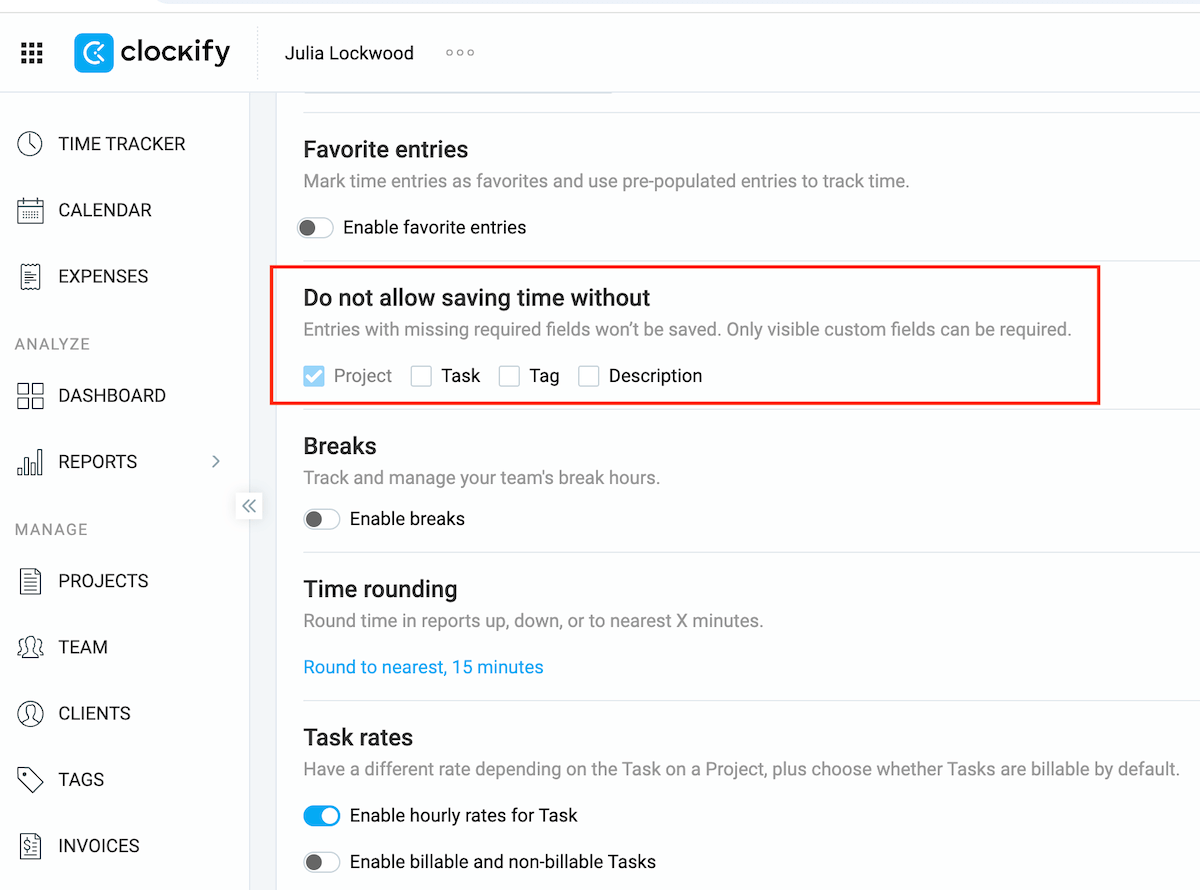This screenshot has height=890, width=1200.
Task: Enable breaks toggle
Action: pos(321,518)
